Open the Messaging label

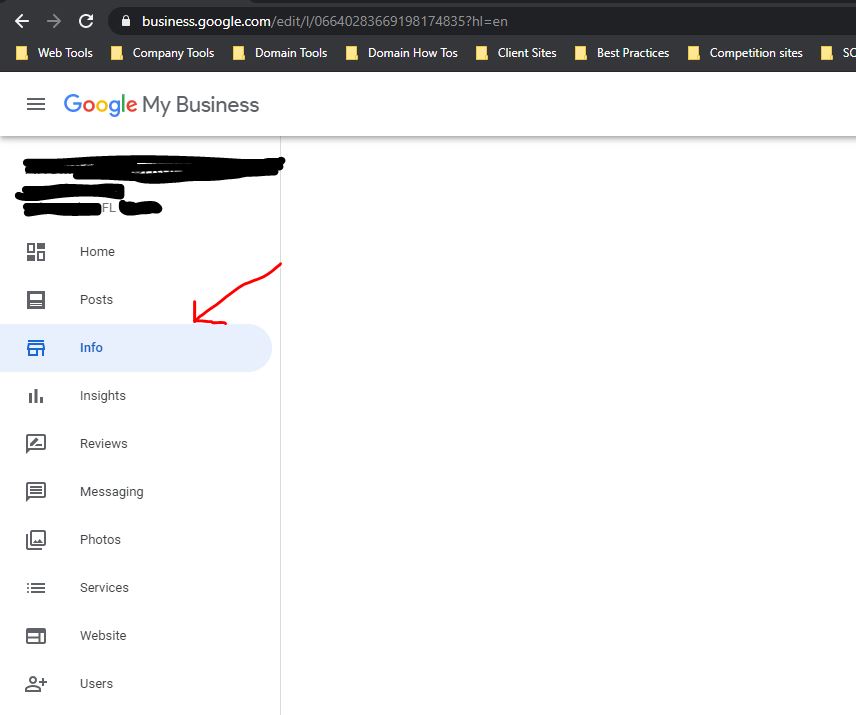pos(112,492)
